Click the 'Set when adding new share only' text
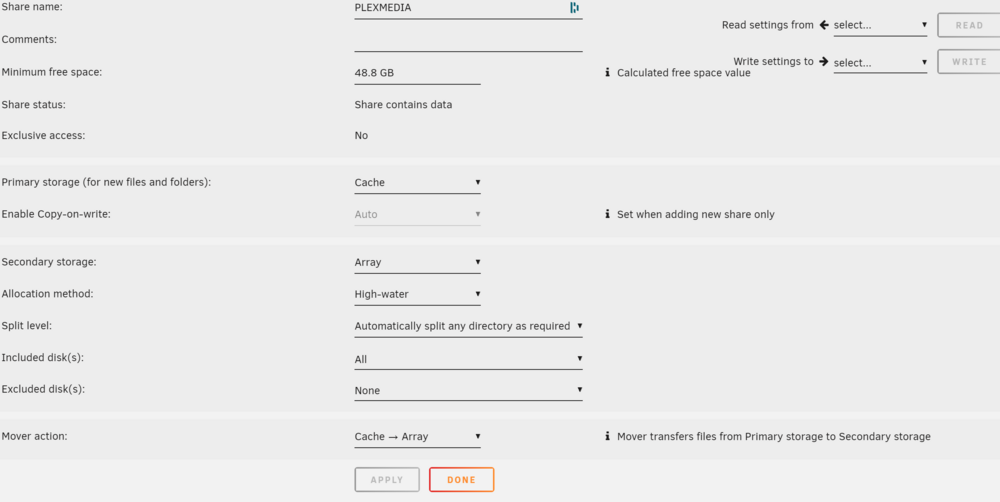 pyautogui.click(x=696, y=214)
